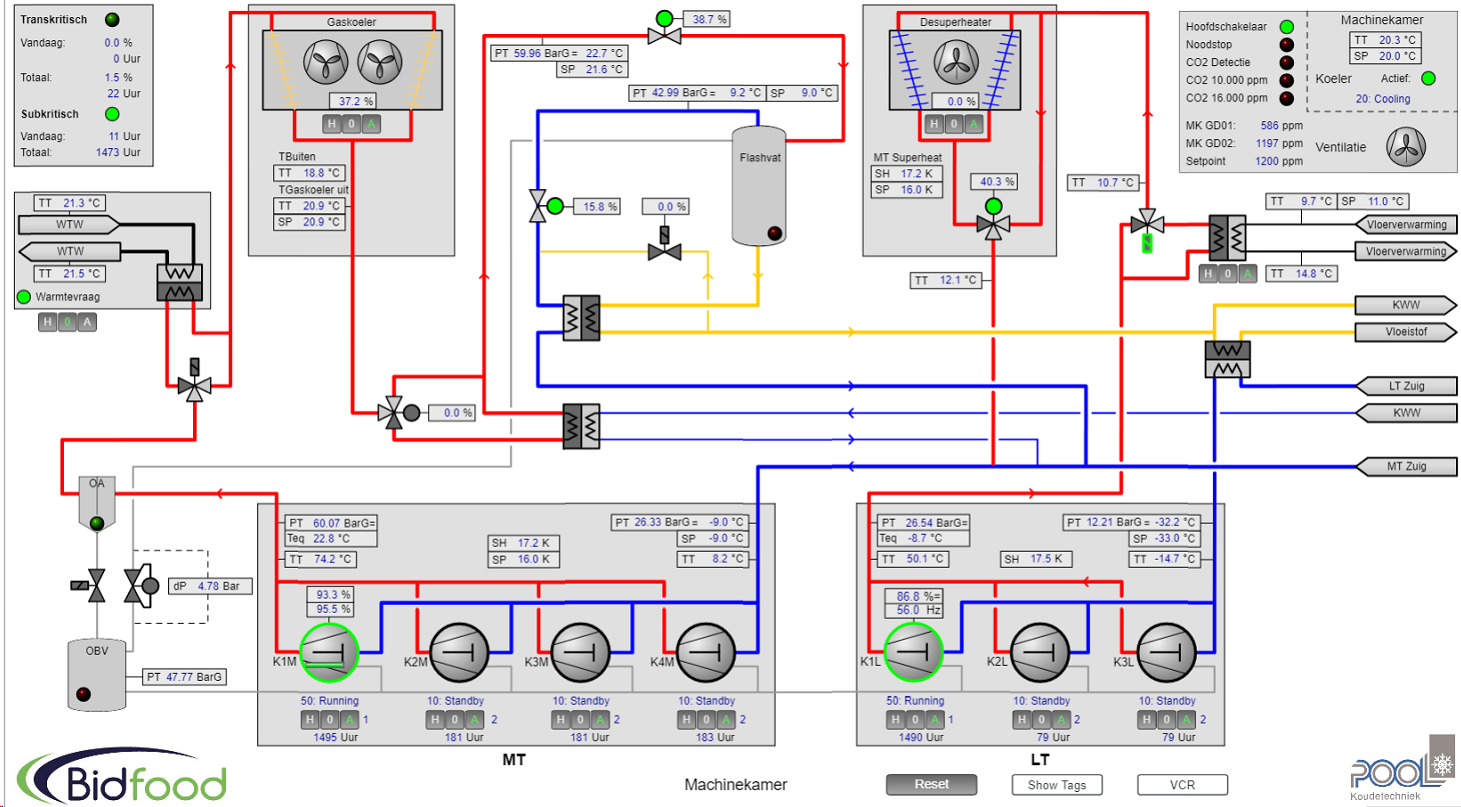Select the gas cooler bypass three-way valve at 0.0 %

click(x=398, y=412)
